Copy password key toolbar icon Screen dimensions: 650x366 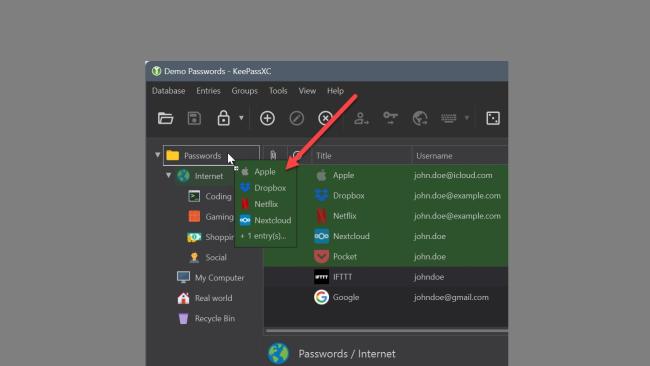(x=390, y=118)
